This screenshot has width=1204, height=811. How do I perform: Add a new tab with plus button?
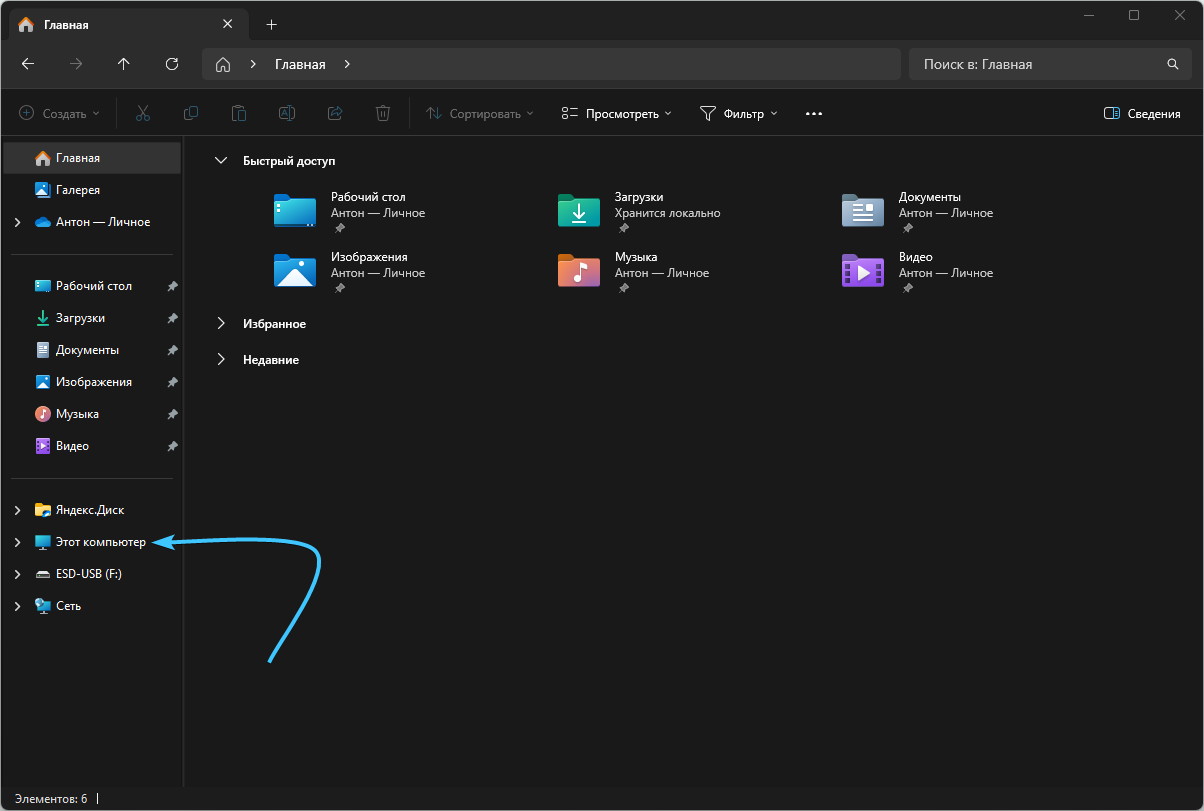271,24
